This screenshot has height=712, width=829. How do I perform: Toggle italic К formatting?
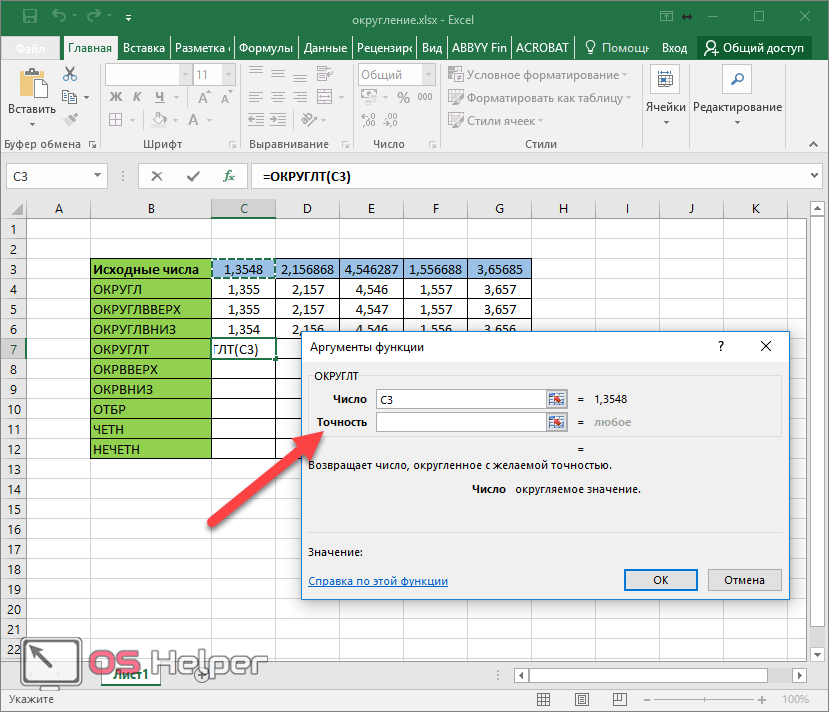click(x=137, y=97)
